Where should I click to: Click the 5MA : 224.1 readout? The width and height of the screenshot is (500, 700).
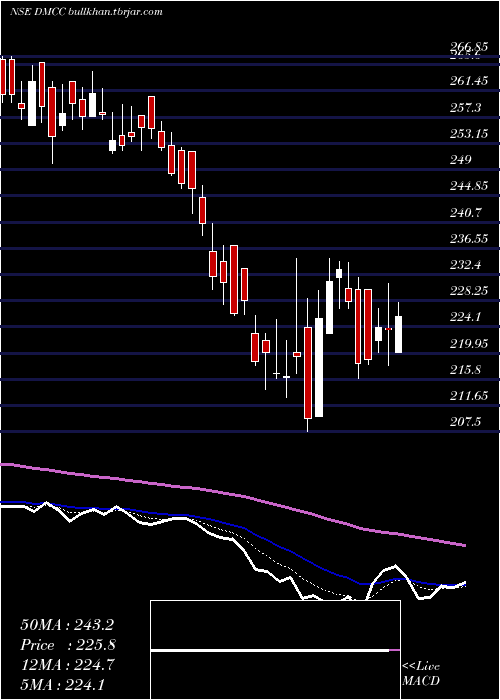click(62, 684)
